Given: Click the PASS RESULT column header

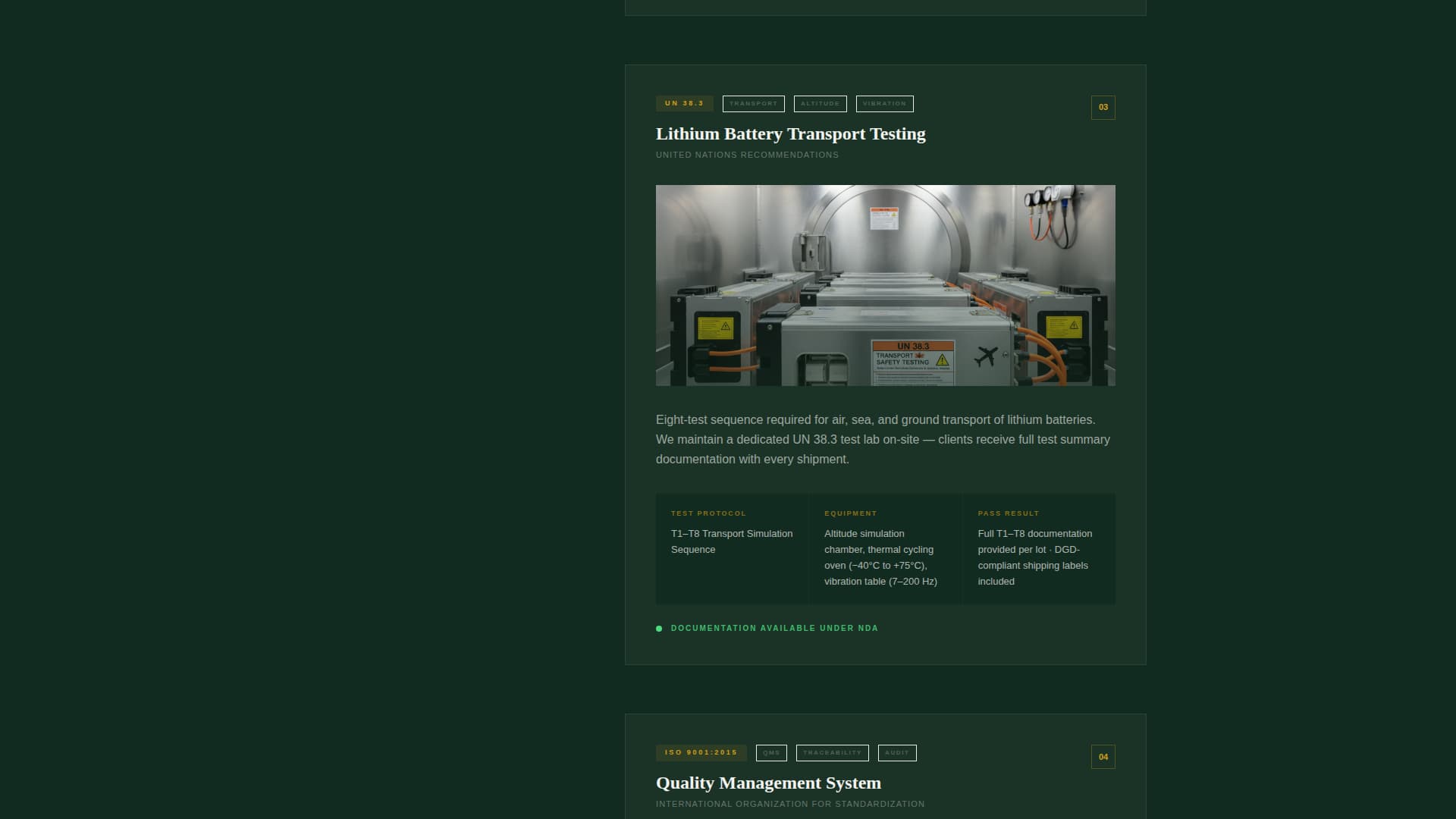Looking at the screenshot, I should tap(1009, 513).
